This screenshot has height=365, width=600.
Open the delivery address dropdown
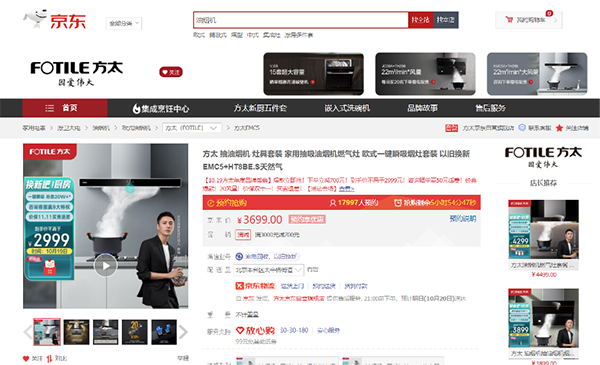pos(269,270)
